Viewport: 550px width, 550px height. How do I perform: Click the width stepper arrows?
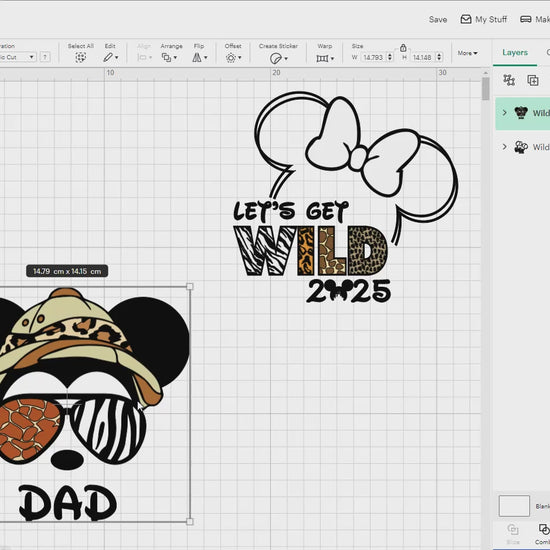pos(390,57)
